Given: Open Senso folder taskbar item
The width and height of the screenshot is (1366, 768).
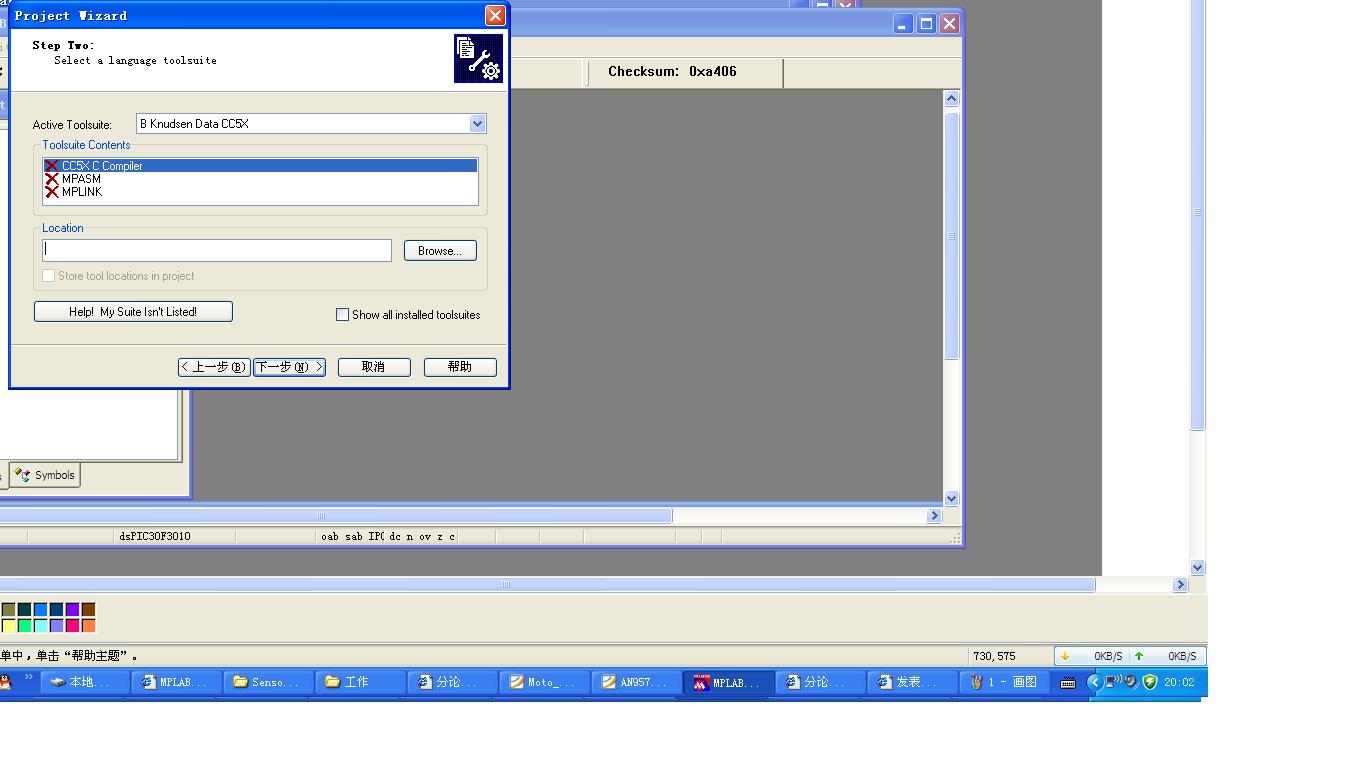Looking at the screenshot, I should click(x=268, y=682).
